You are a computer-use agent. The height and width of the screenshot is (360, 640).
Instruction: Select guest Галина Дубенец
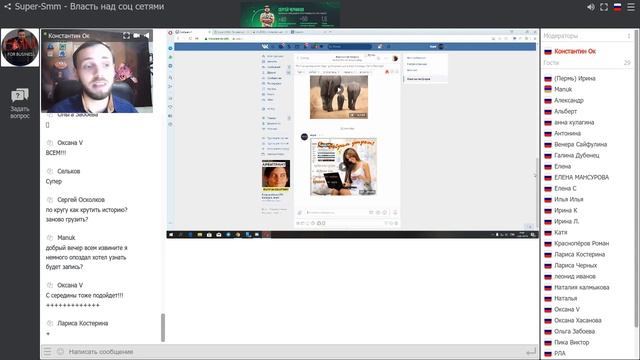coord(576,156)
